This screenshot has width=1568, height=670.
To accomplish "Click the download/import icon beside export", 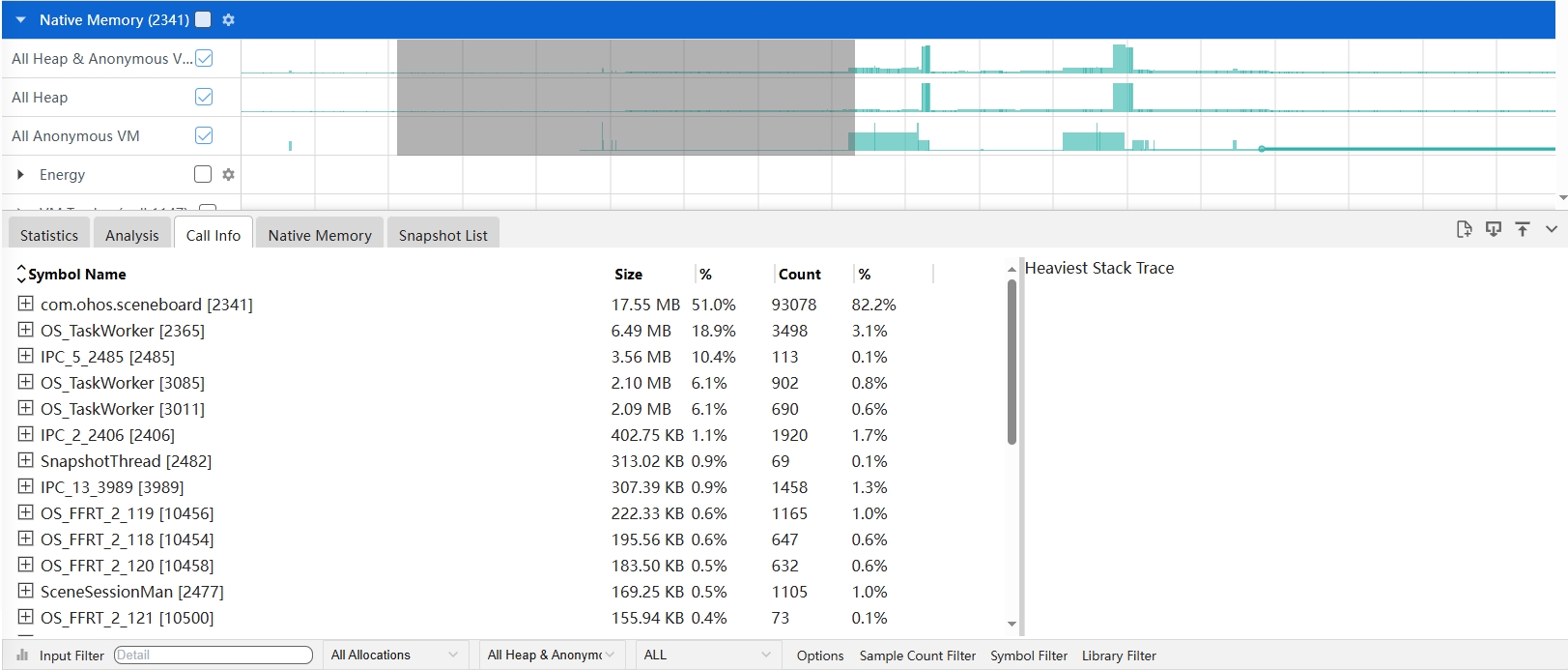I will tap(1493, 229).
